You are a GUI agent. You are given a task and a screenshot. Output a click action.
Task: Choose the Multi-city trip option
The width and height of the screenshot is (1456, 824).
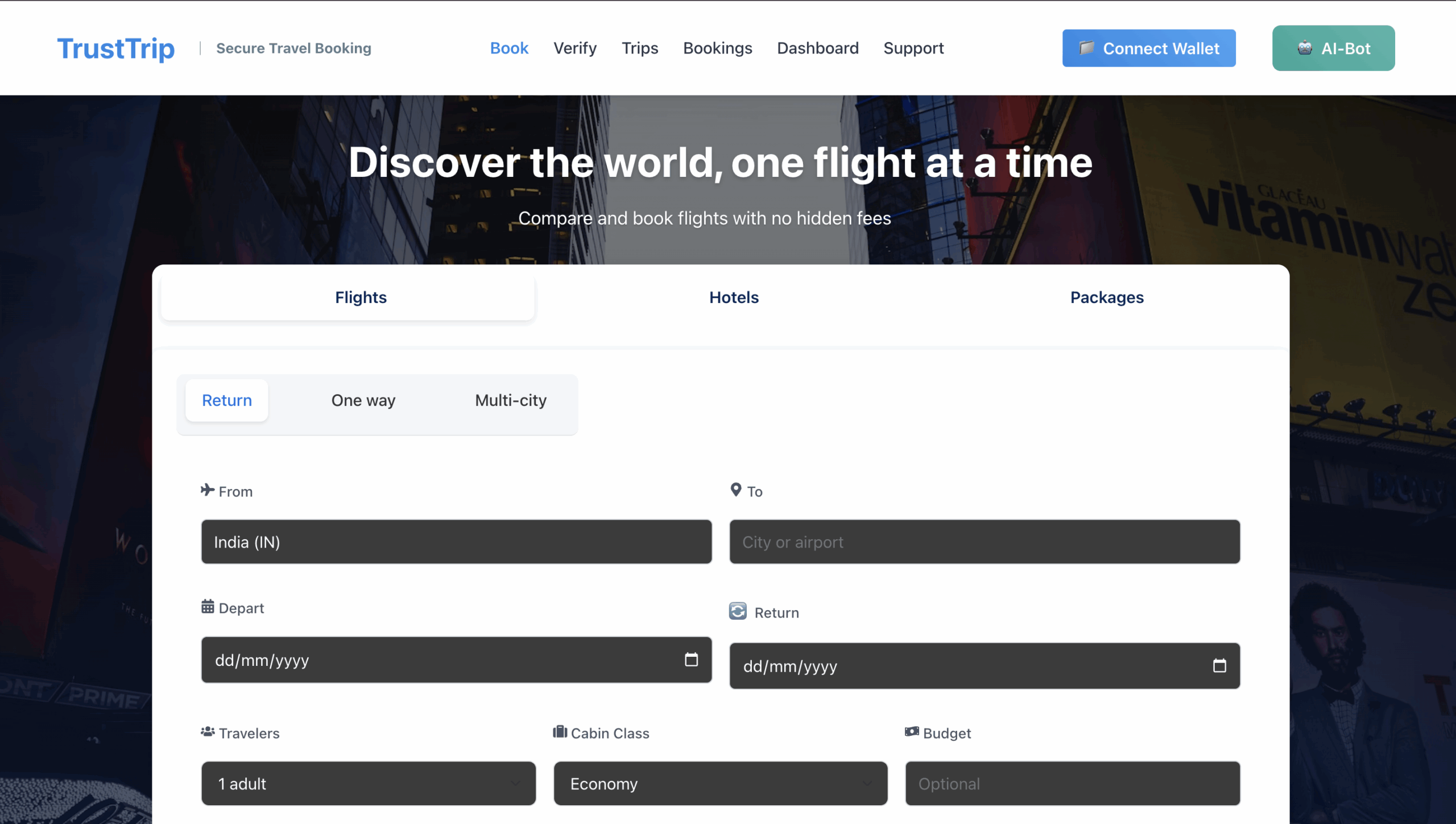click(510, 400)
